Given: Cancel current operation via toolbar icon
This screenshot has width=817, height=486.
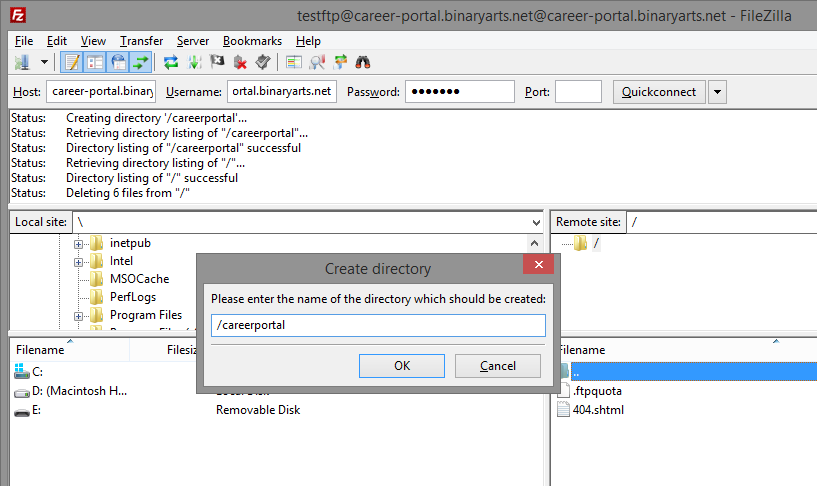Looking at the screenshot, I should (x=217, y=62).
